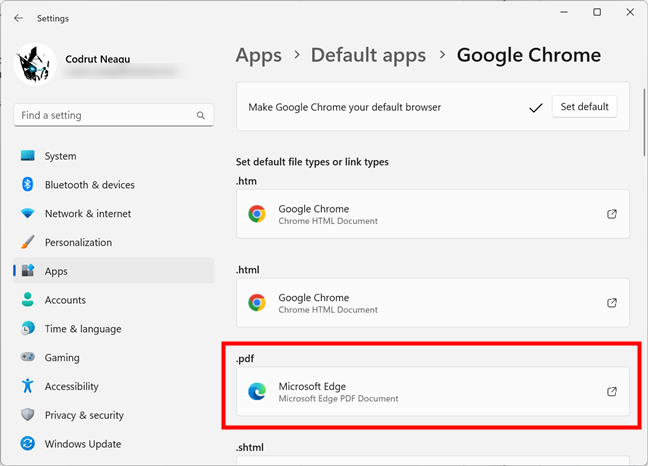Open Privacy & security settings
This screenshot has width=648, height=466.
(83, 415)
